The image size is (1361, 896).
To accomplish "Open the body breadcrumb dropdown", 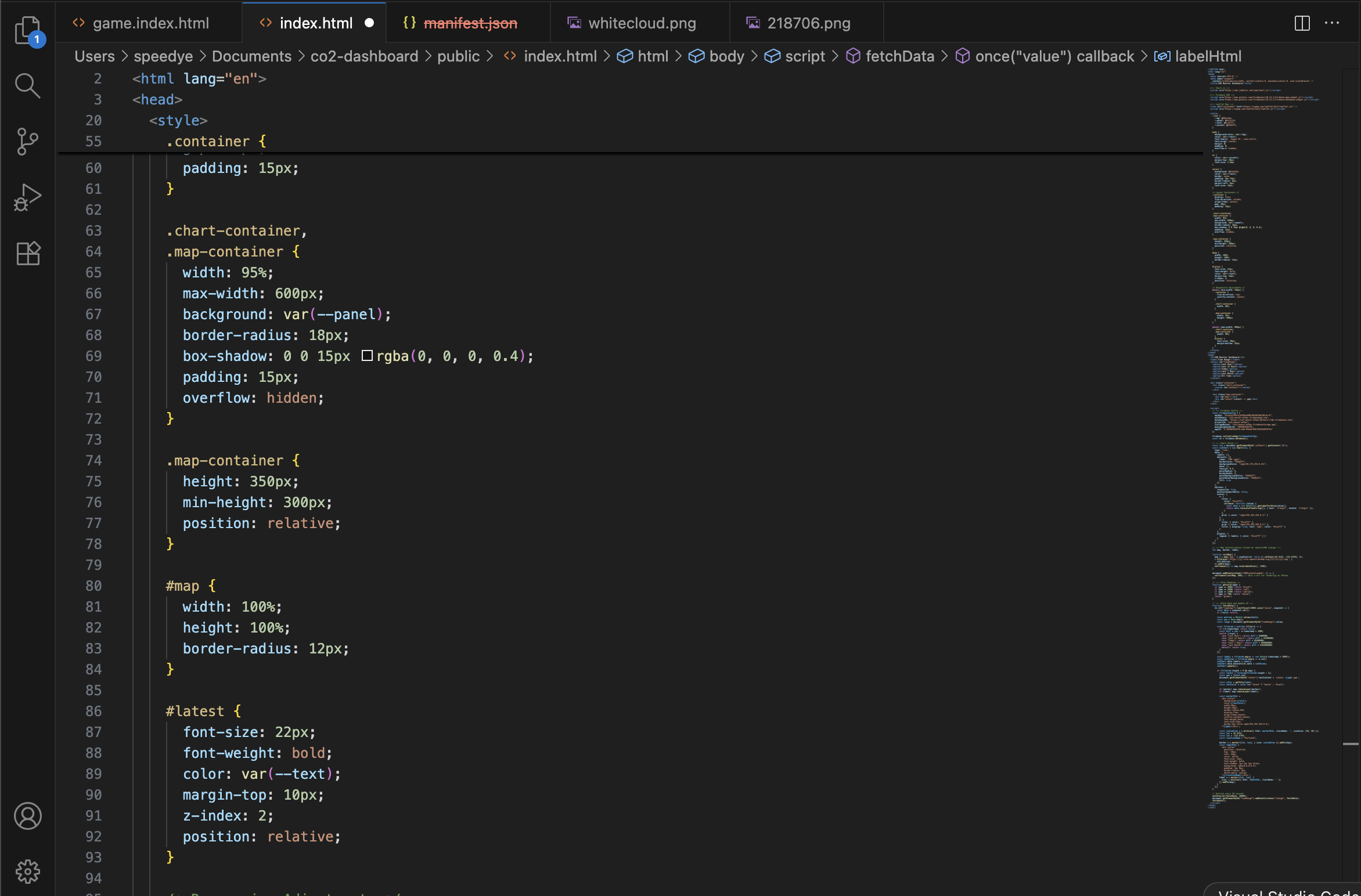I will [x=726, y=56].
